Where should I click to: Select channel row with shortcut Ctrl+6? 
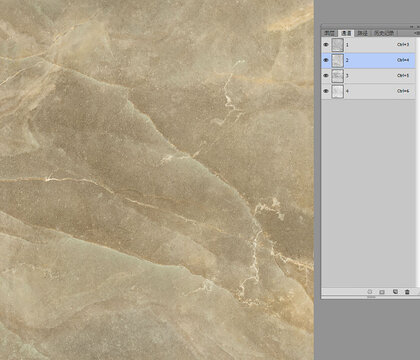368,91
